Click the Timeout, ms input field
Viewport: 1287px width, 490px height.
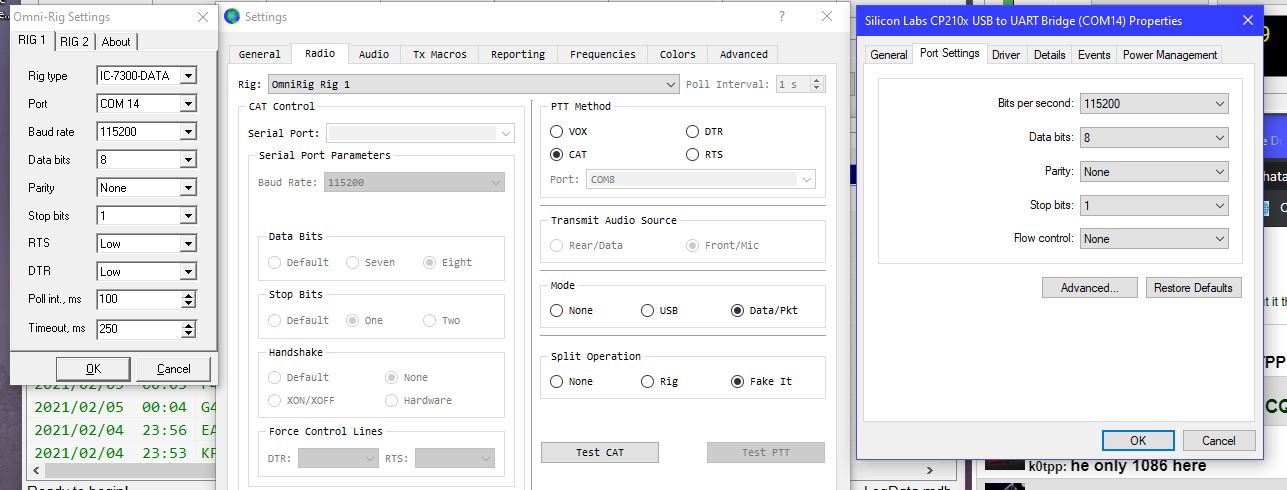(x=138, y=328)
